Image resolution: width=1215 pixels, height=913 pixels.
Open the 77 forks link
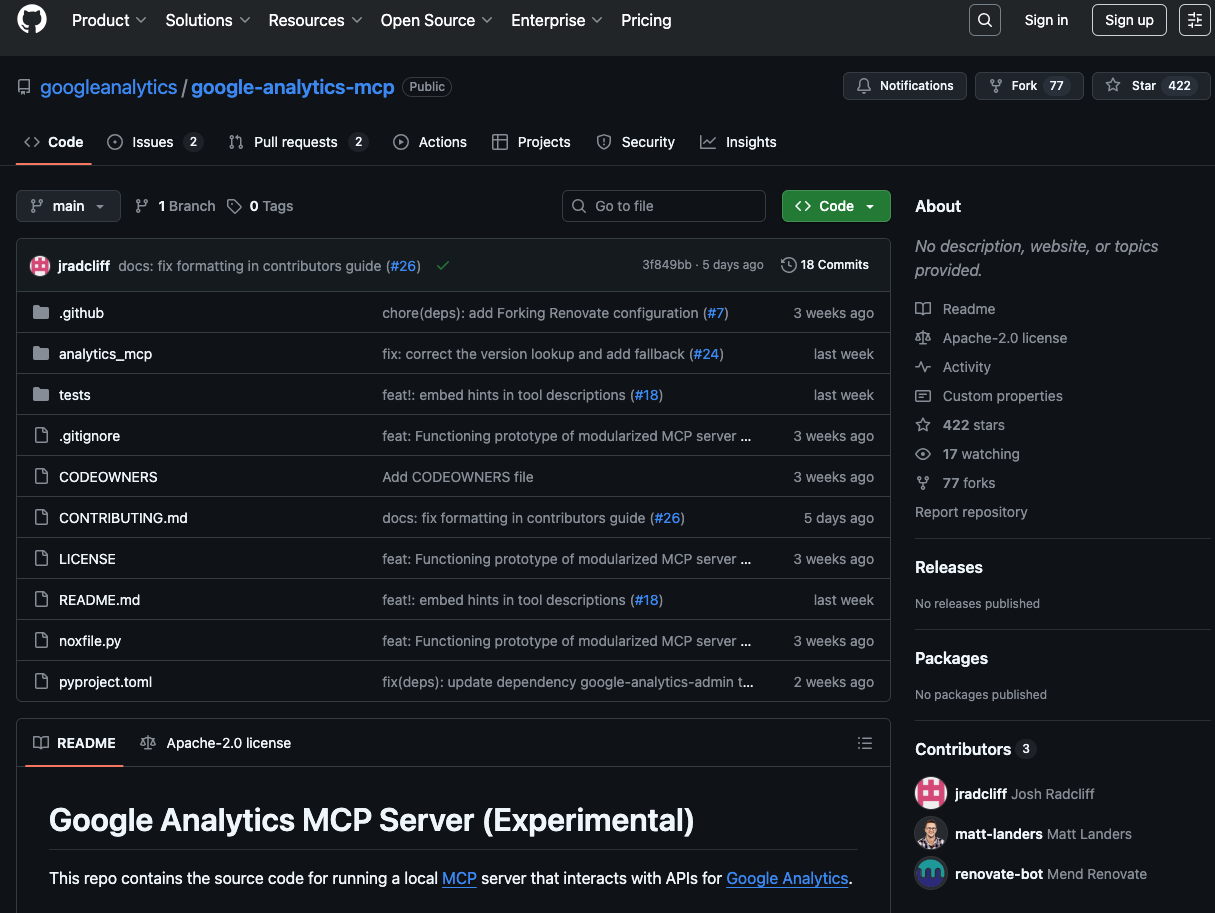point(955,483)
